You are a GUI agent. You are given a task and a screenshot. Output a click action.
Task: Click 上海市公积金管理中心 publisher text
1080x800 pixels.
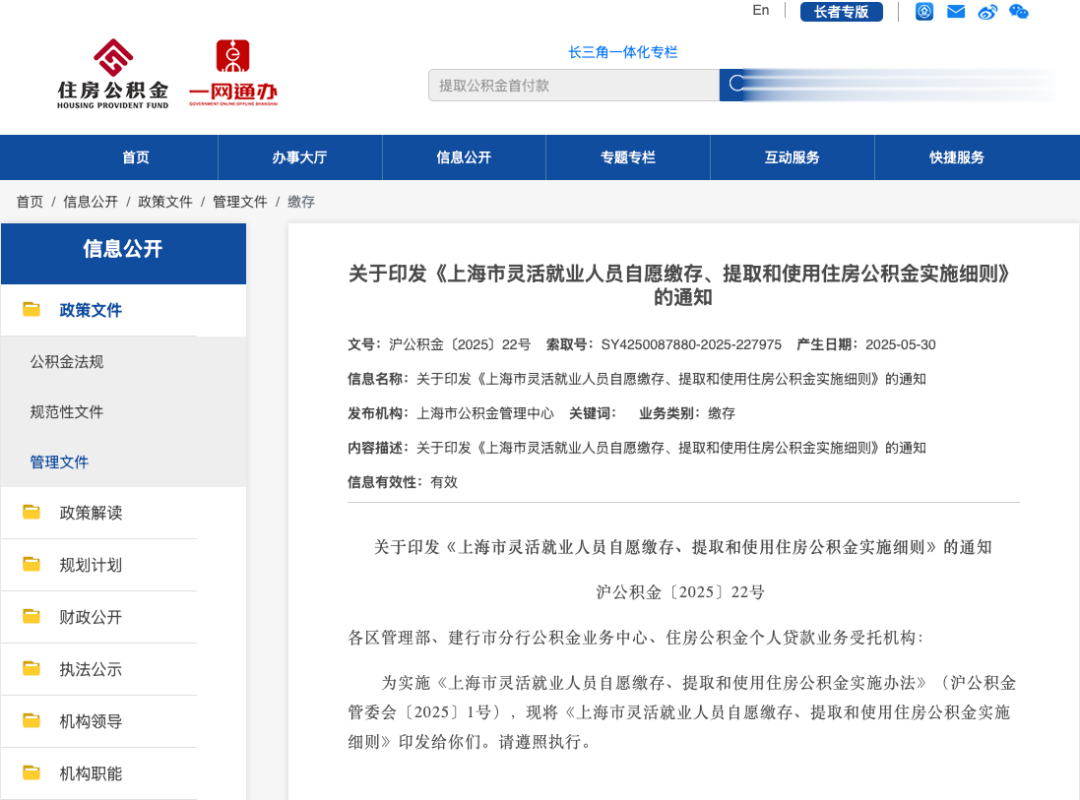485,413
